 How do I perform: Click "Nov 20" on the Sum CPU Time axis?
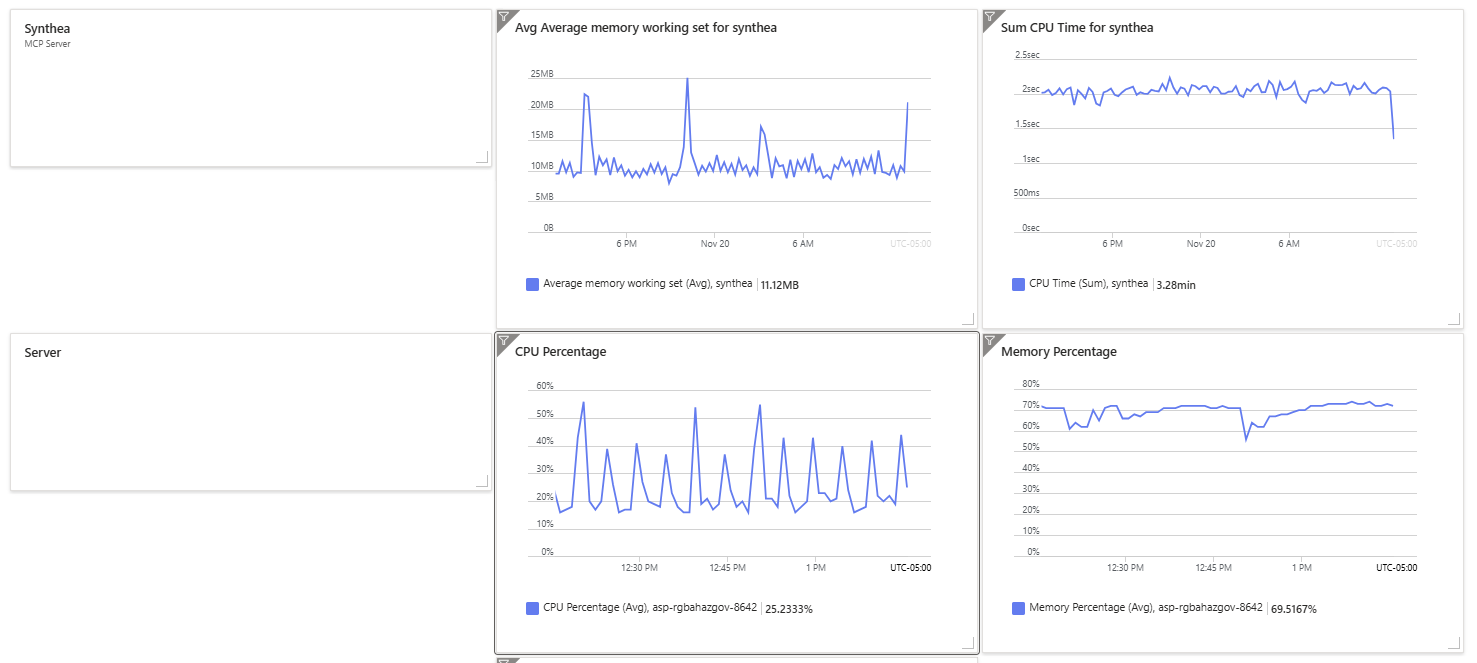tap(1201, 244)
